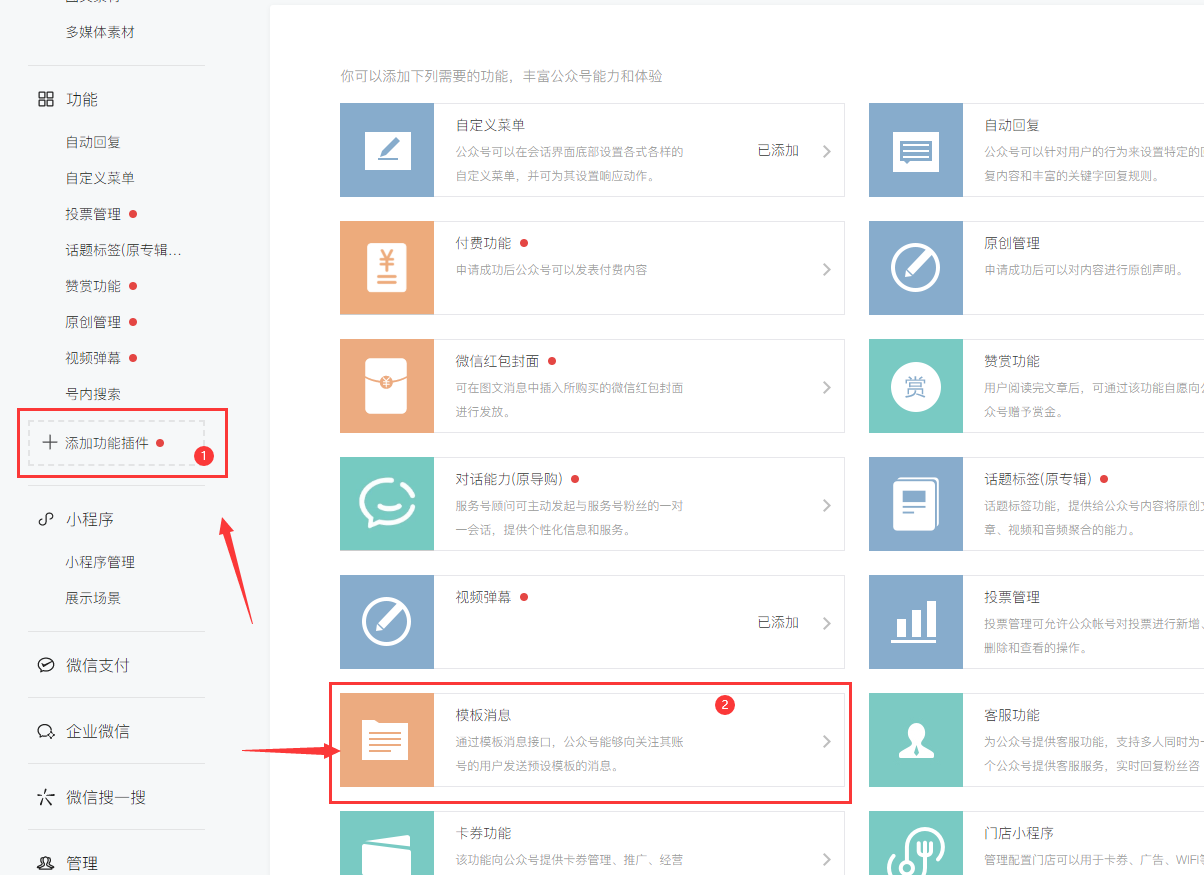This screenshot has height=875, width=1204.
Task: Expand the 视频弹幕 card chevron
Action: (x=827, y=623)
